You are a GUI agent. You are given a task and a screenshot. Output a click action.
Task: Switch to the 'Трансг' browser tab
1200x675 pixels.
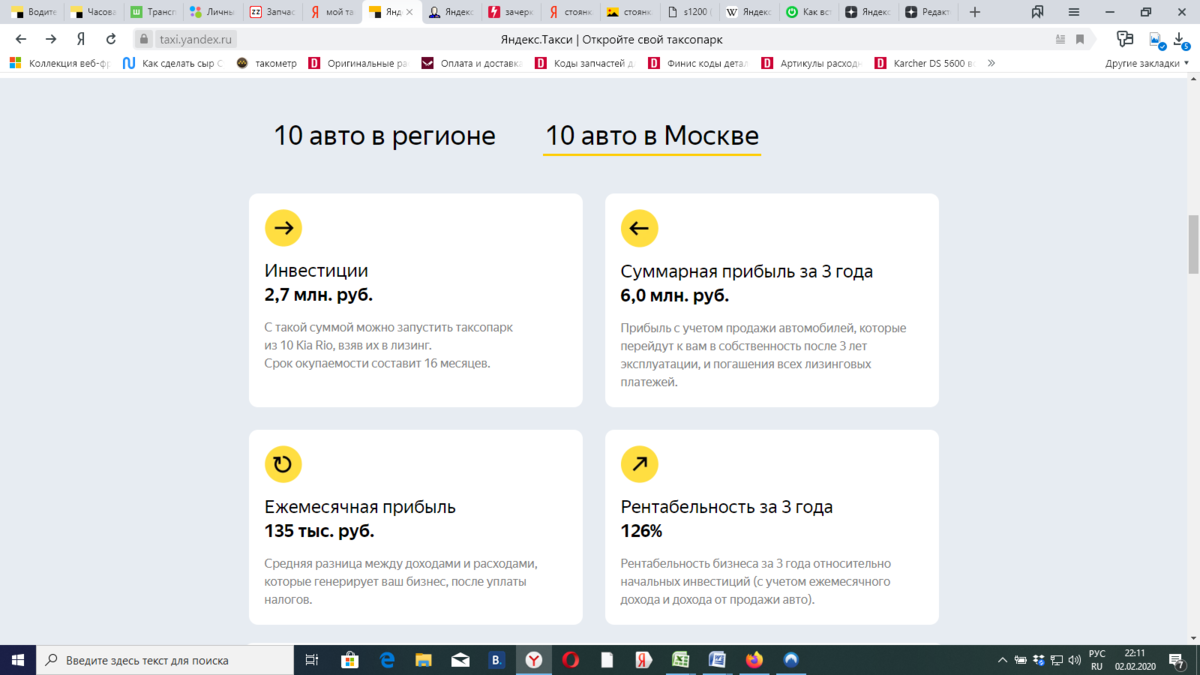pyautogui.click(x=154, y=12)
